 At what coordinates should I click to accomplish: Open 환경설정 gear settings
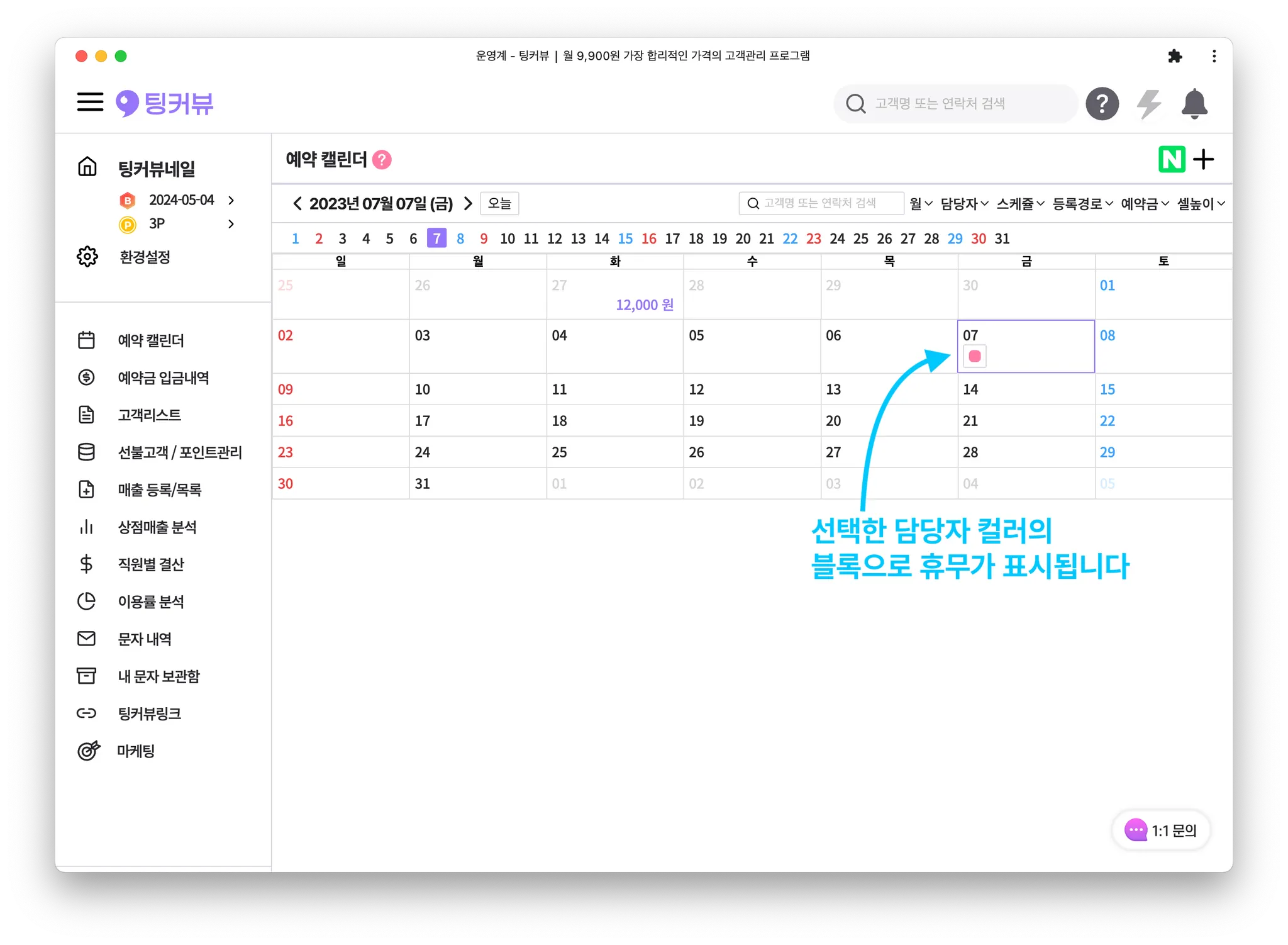145,257
